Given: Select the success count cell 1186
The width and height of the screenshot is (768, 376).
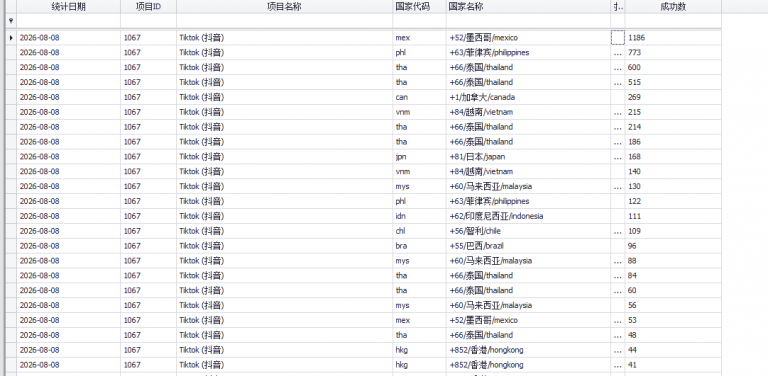Looking at the screenshot, I should point(673,38).
